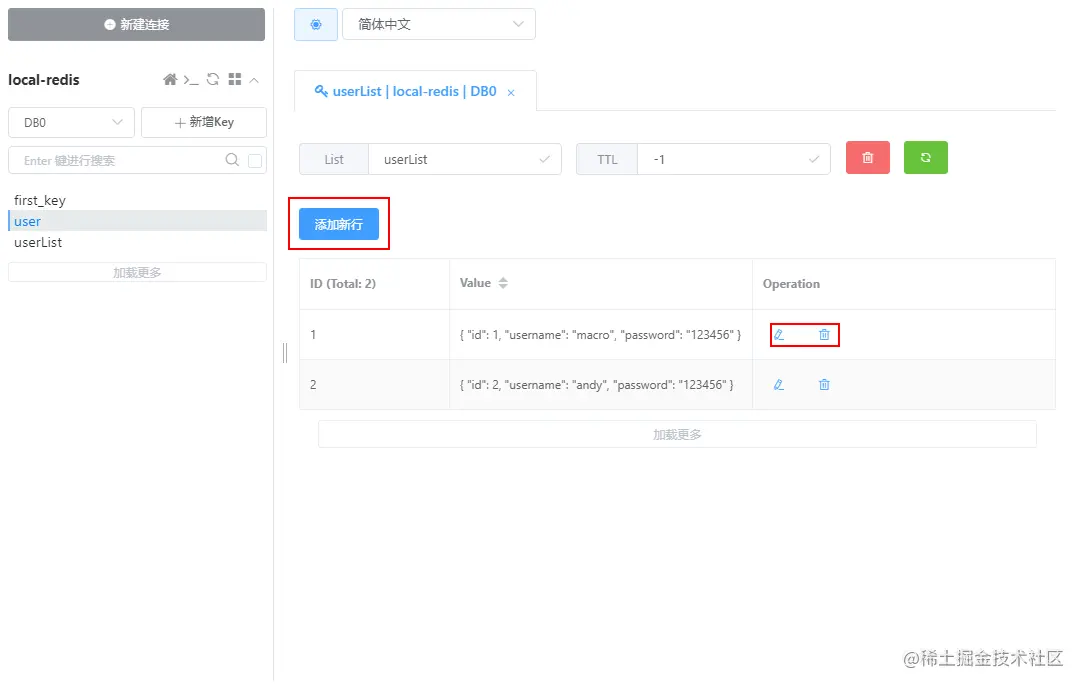
Task: Delete the macro row entry
Action: coord(824,334)
